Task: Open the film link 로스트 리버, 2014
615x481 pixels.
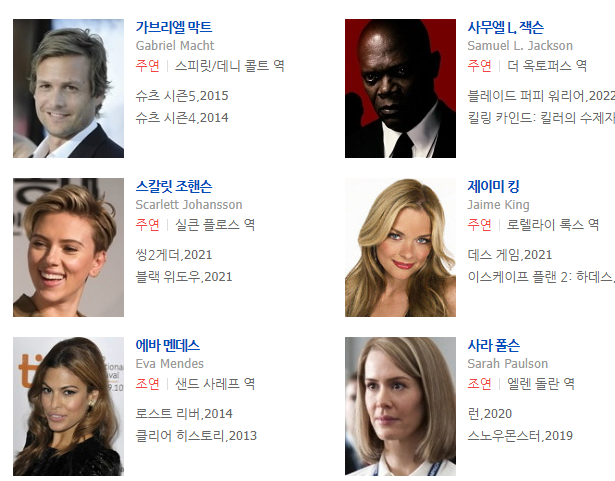Action: coord(184,414)
